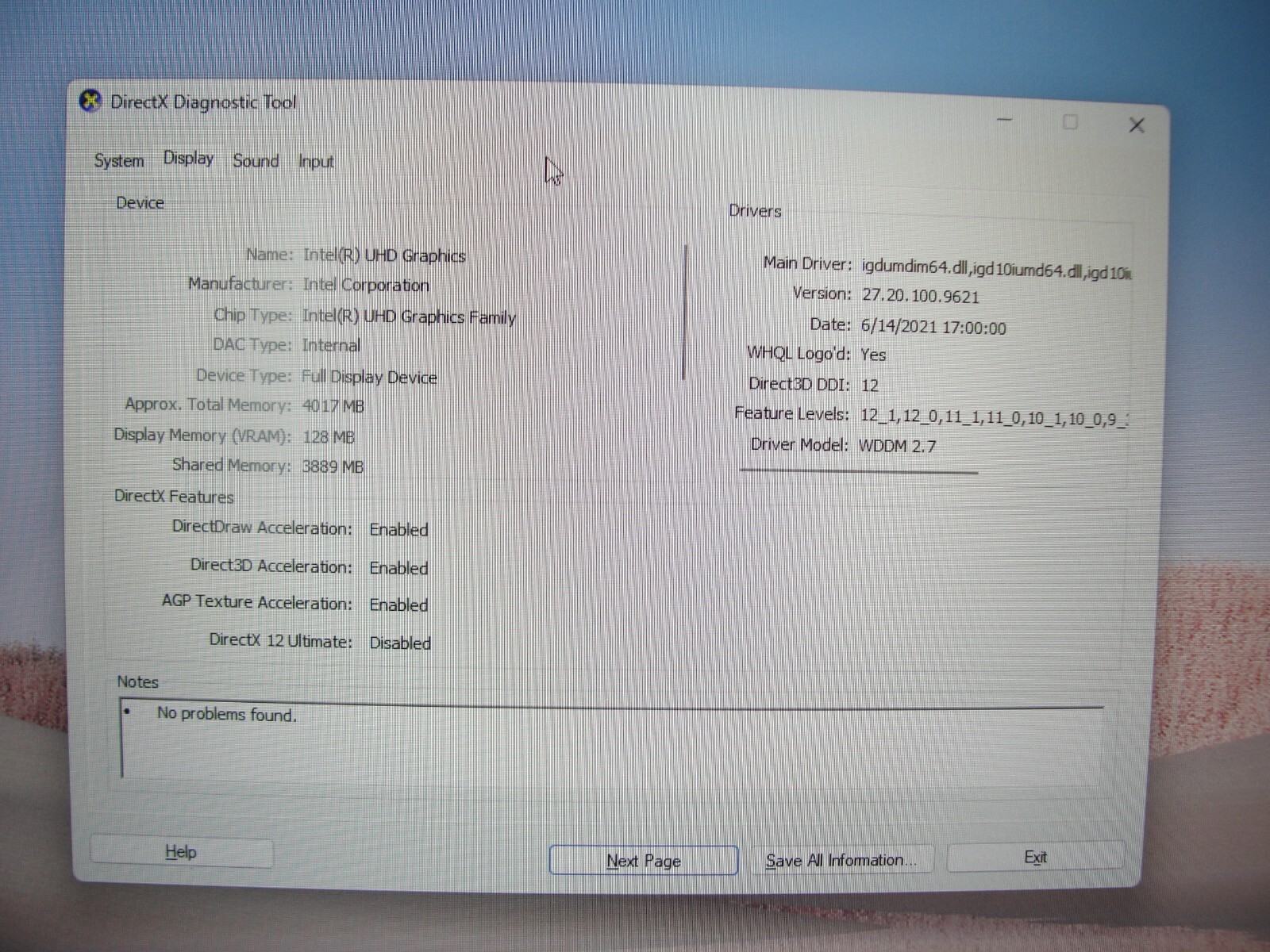The image size is (1270, 952).
Task: Click driver date '6/14/2021 17:00:00'
Action: pos(933,327)
